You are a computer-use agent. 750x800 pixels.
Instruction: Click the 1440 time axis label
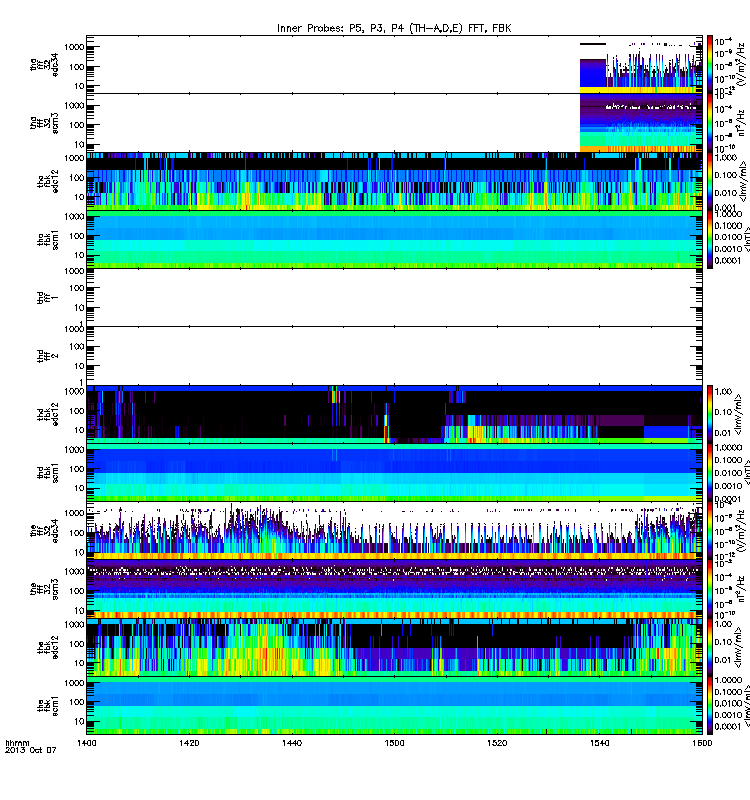tap(291, 743)
